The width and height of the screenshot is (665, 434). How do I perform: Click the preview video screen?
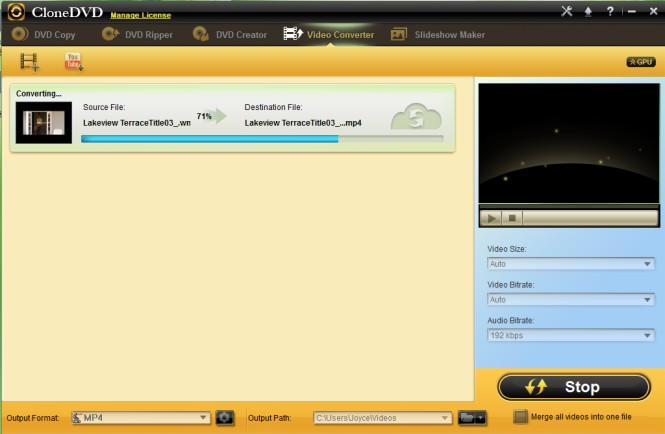point(569,143)
